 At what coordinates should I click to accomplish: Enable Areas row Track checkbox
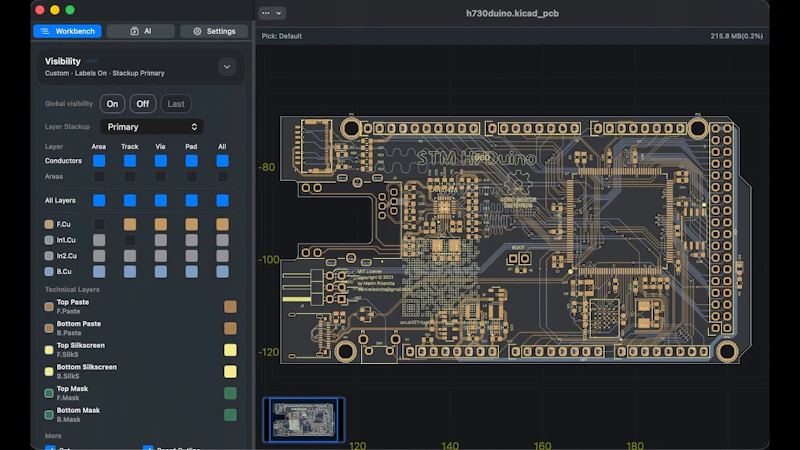[x=130, y=177]
